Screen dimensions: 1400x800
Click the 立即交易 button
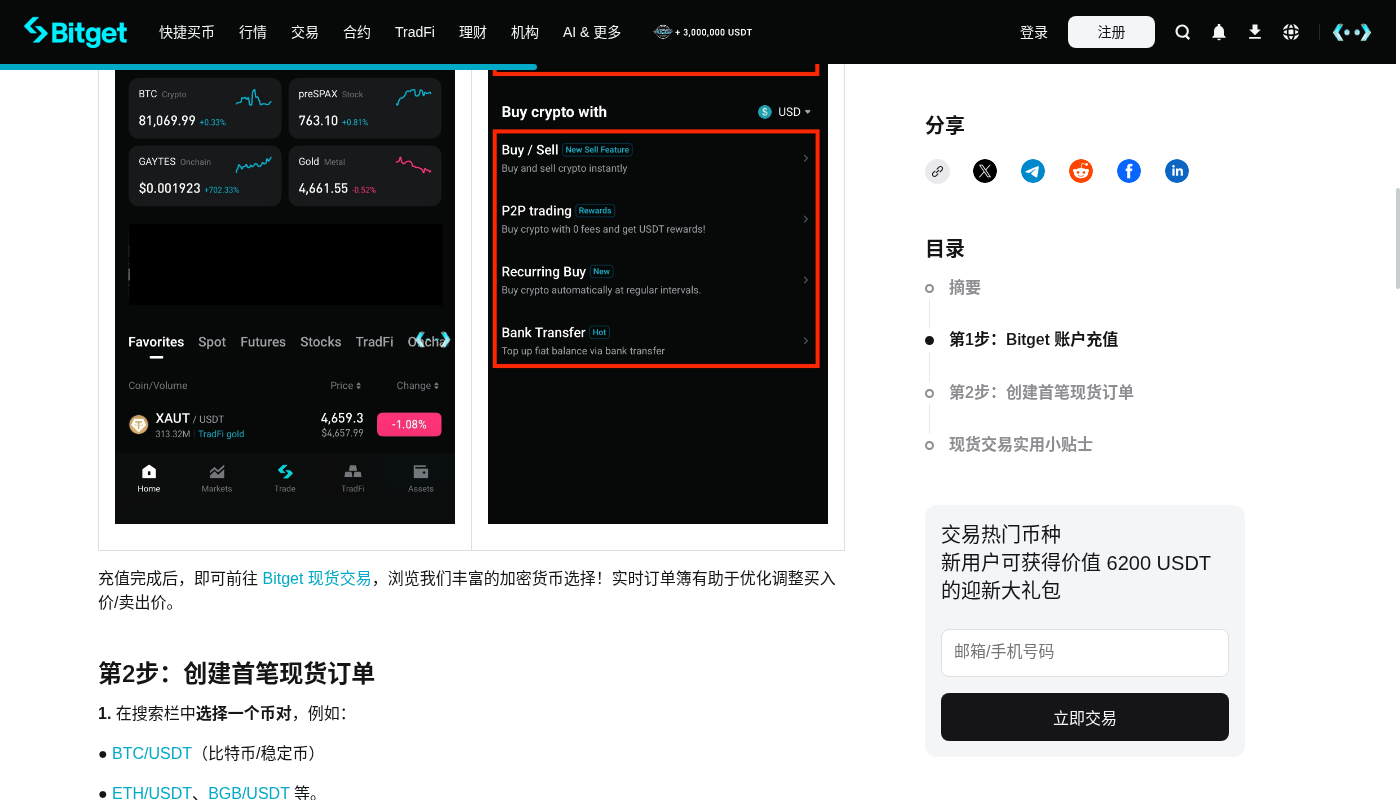click(1085, 717)
